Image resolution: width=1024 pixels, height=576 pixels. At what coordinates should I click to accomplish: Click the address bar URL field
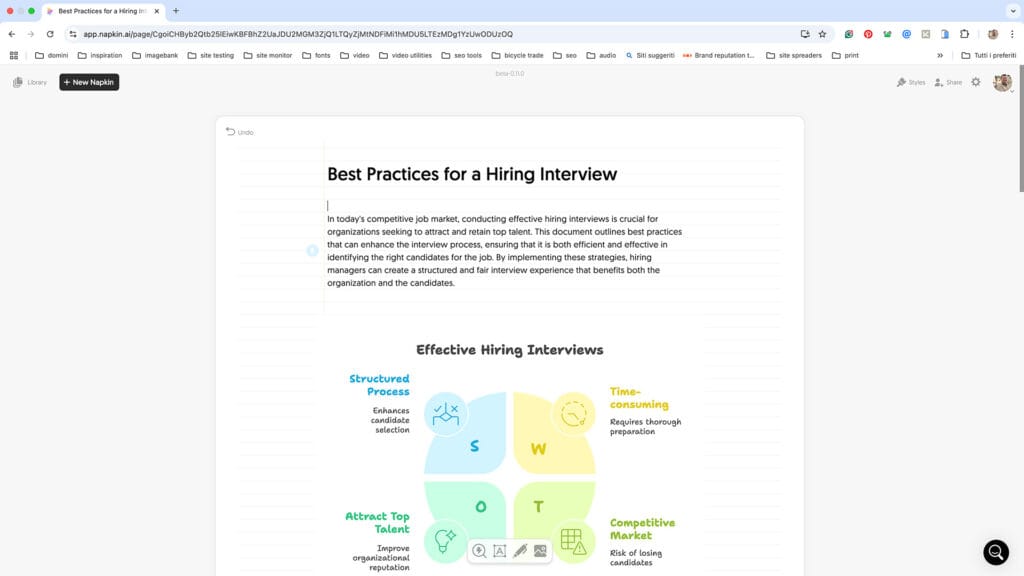click(x=400, y=34)
